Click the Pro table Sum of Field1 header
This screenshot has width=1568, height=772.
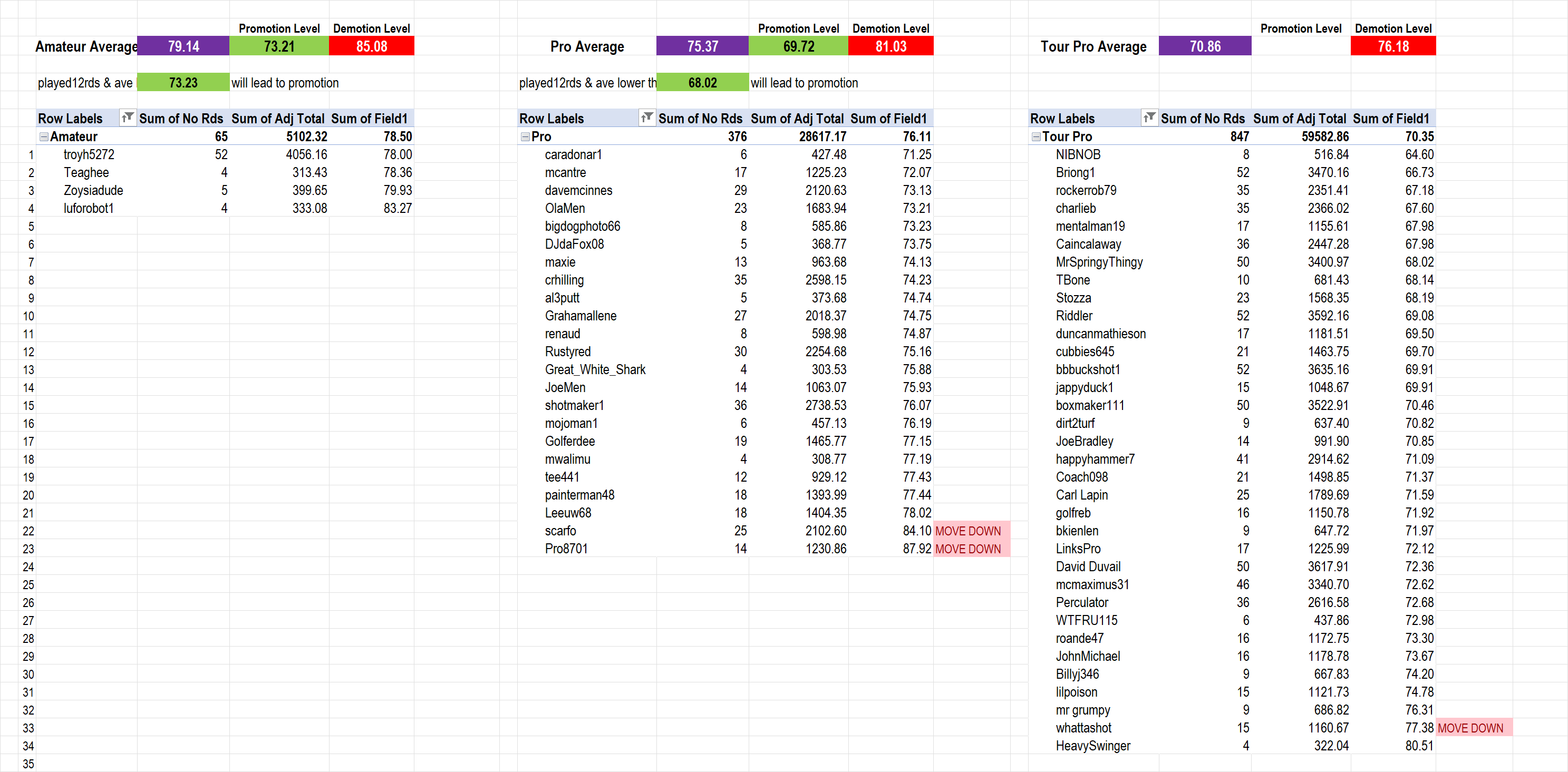click(888, 119)
